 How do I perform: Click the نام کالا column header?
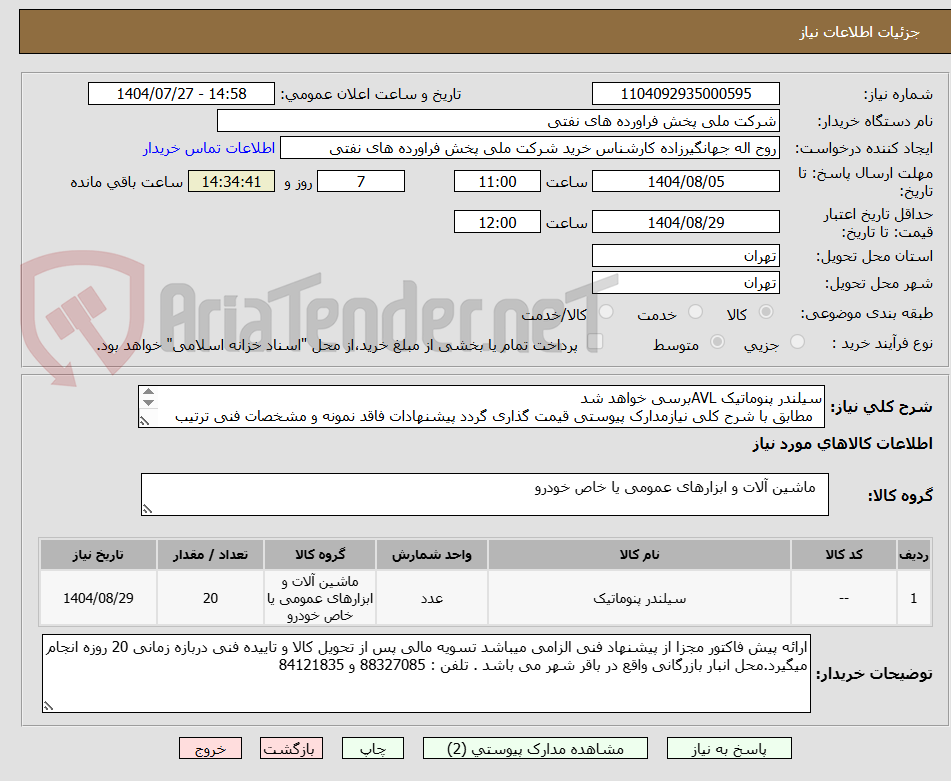click(639, 555)
